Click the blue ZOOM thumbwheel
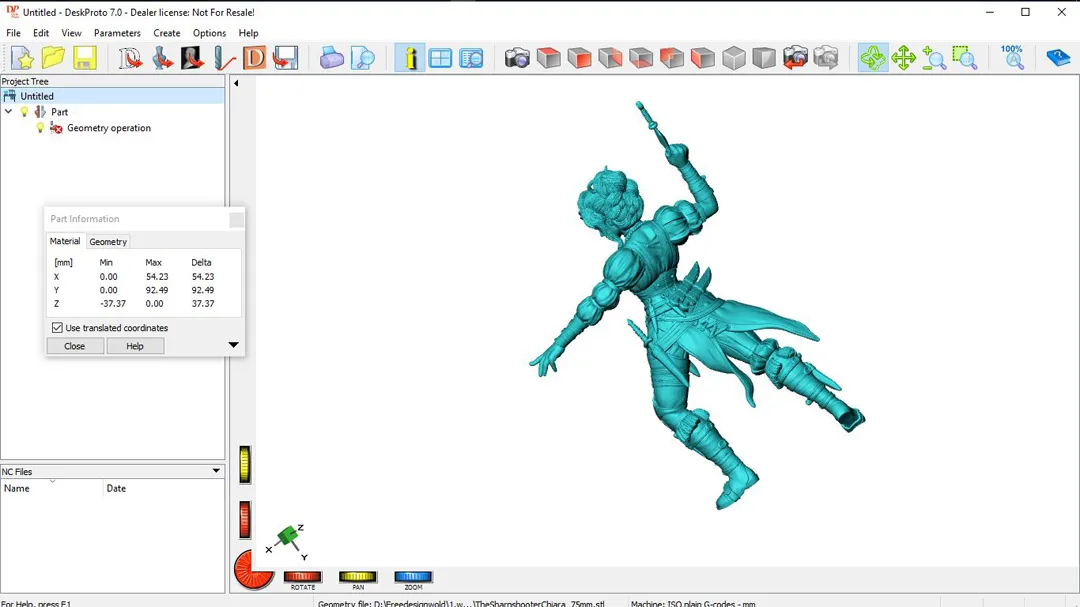The image size is (1080, 607). coord(413,577)
